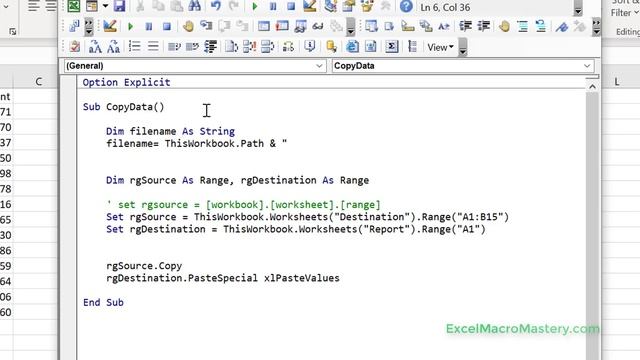Click the Option Explicit line

click(x=127, y=82)
